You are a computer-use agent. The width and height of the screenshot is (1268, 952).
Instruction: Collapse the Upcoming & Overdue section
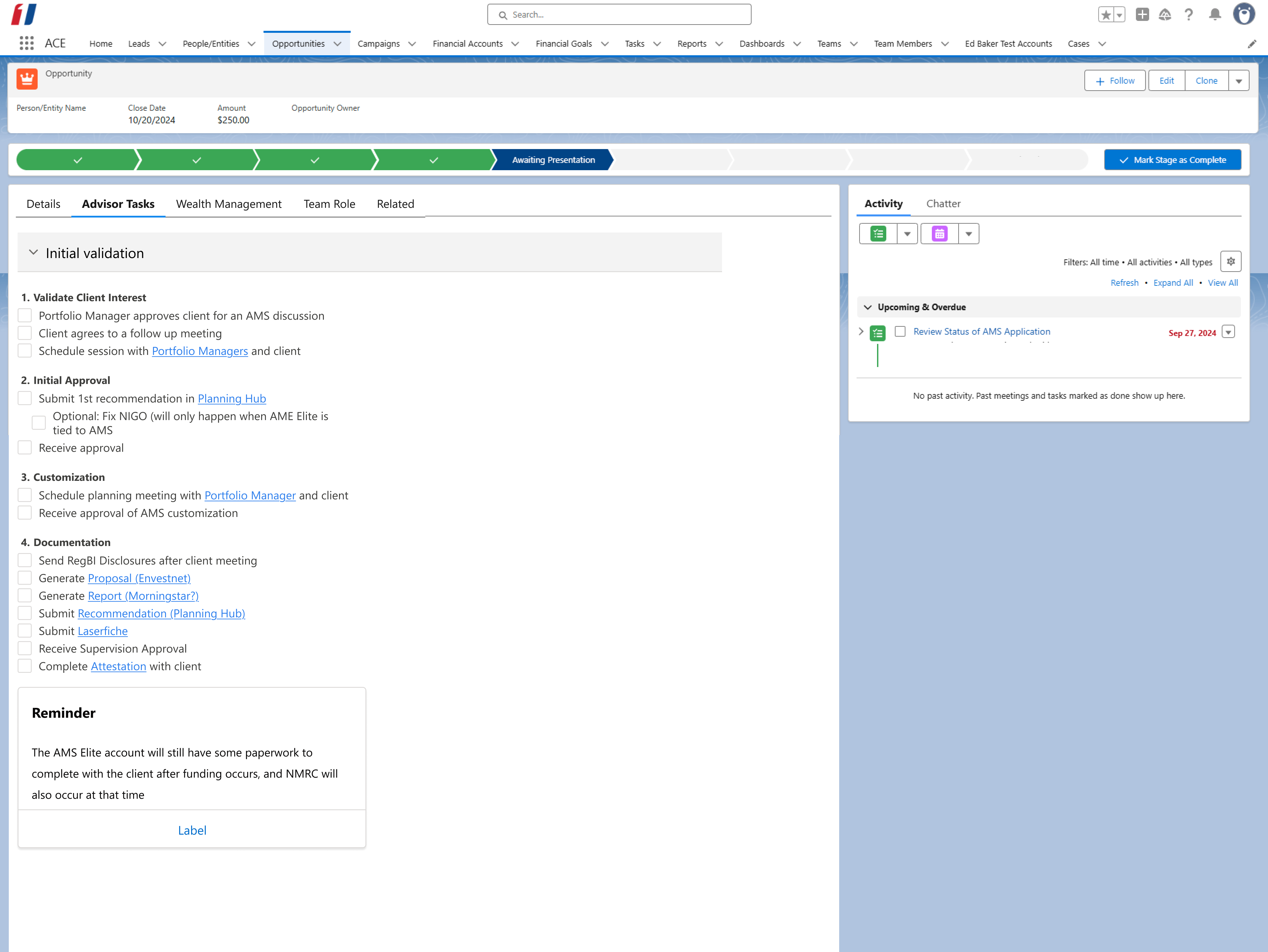coord(867,307)
